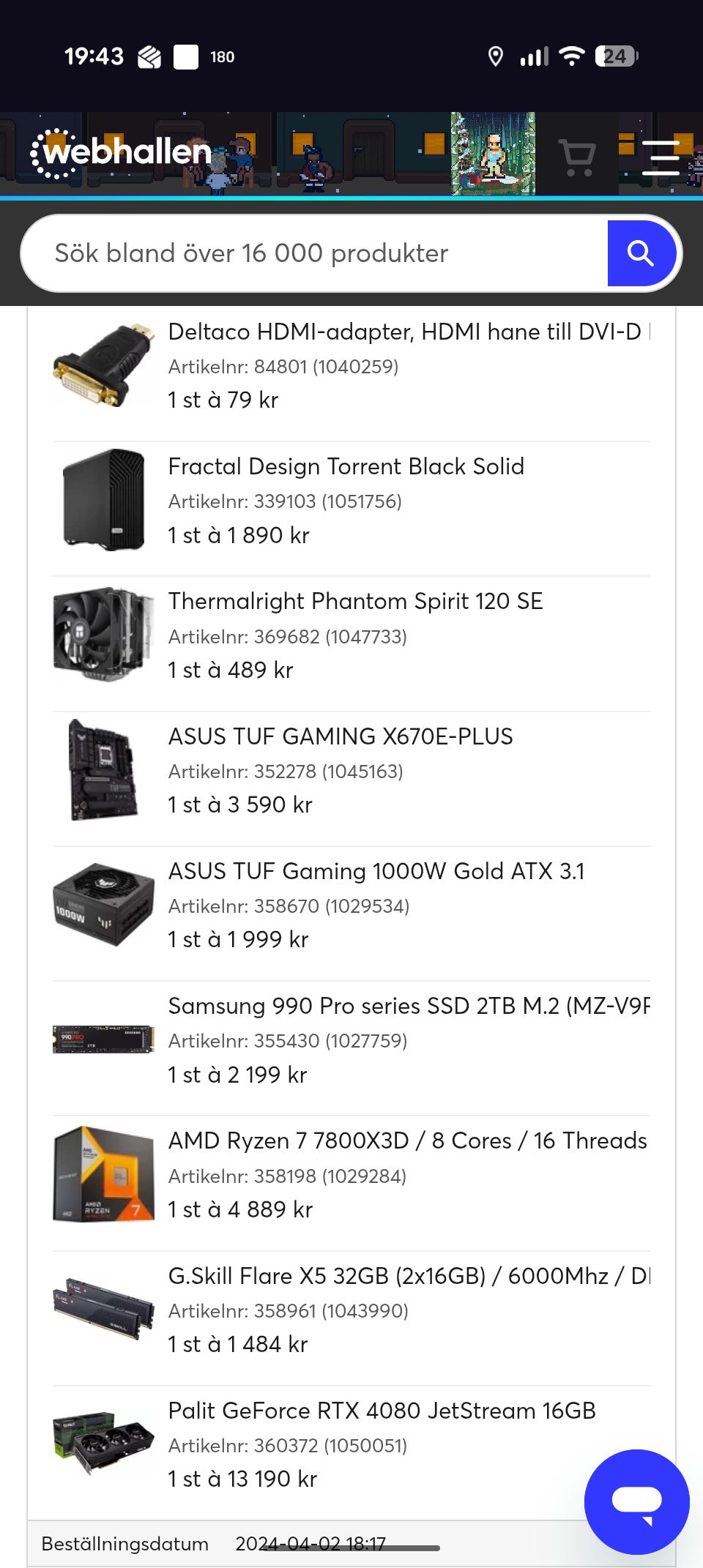Click the Webhallen logo

pyautogui.click(x=122, y=153)
